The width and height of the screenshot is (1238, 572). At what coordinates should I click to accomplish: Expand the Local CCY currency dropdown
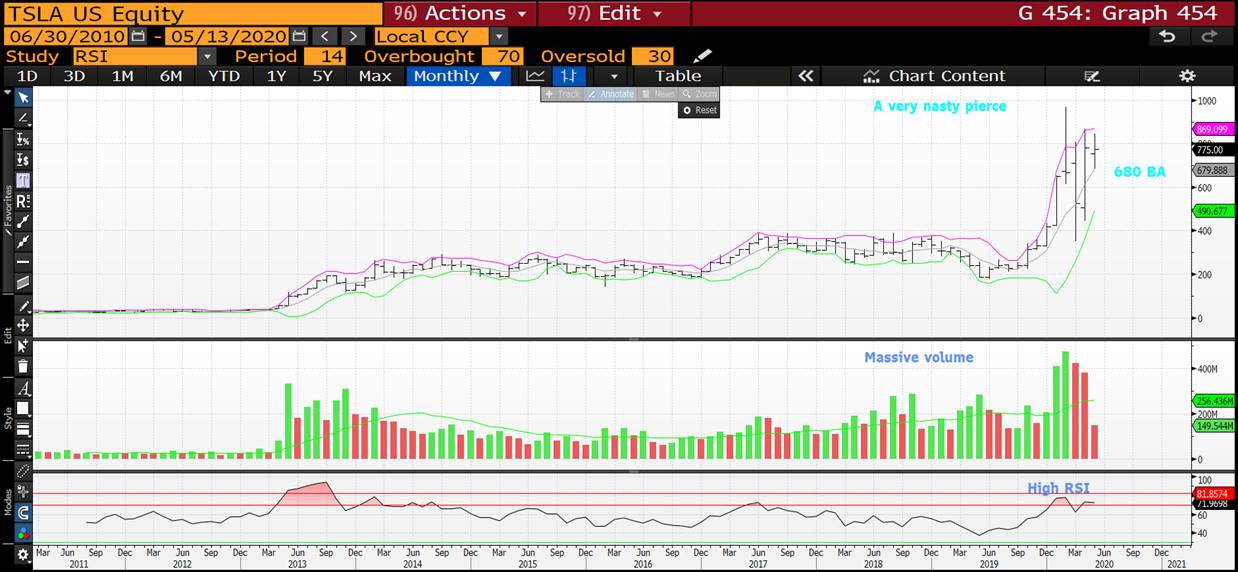click(x=499, y=36)
